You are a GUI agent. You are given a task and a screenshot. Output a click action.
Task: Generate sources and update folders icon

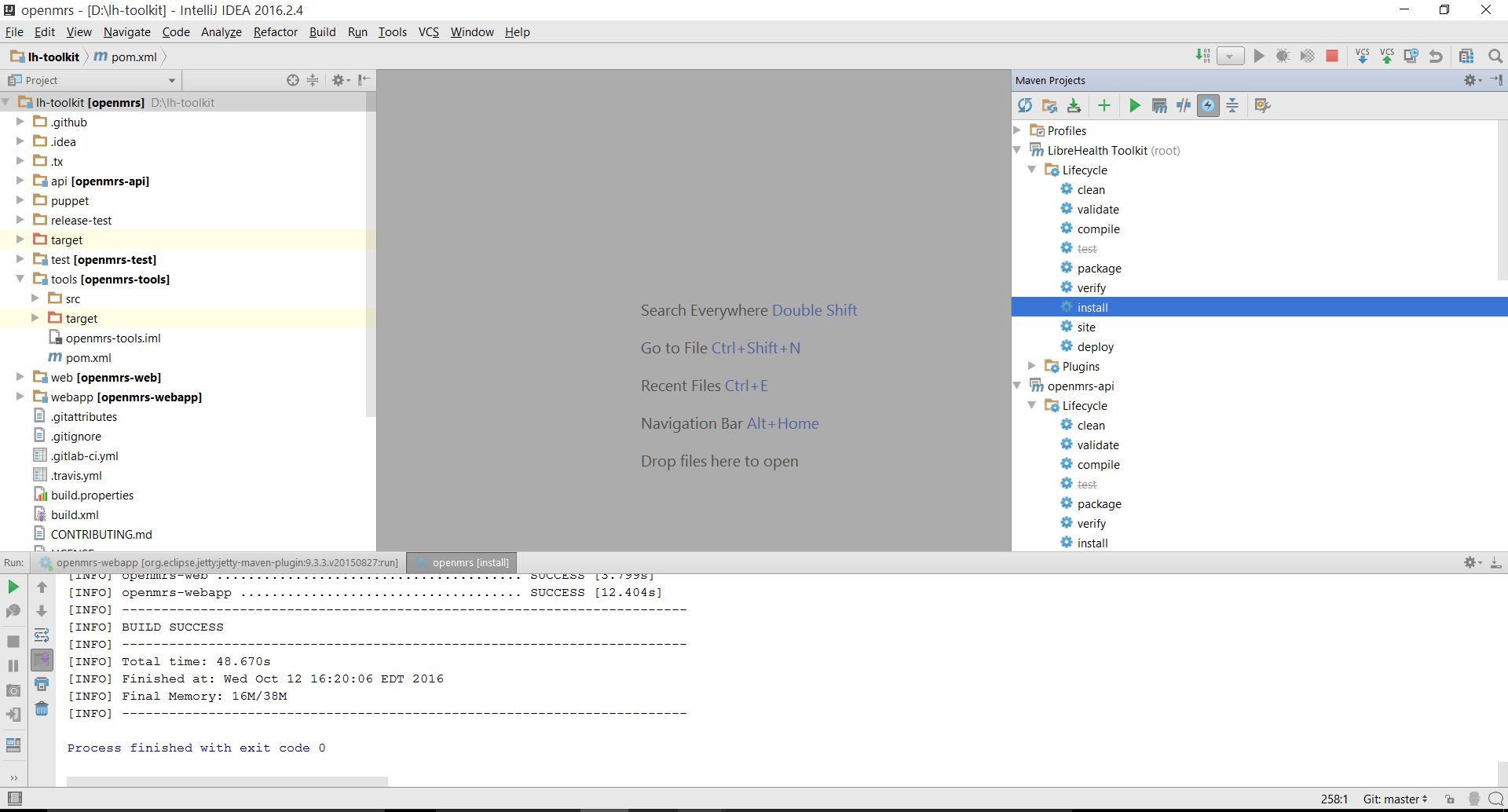[1049, 105]
